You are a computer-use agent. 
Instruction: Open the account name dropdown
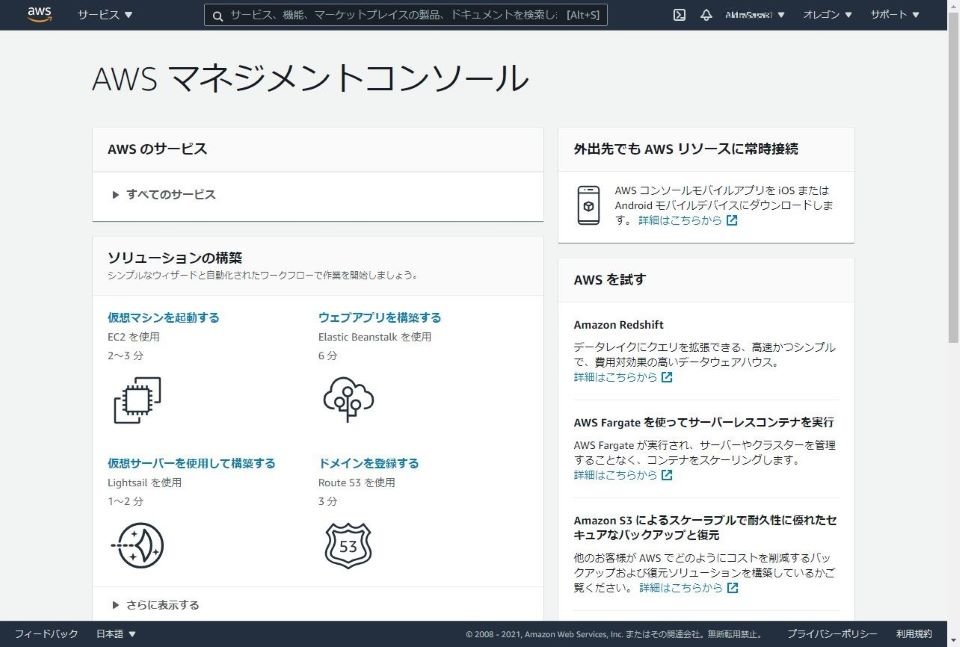coord(754,15)
